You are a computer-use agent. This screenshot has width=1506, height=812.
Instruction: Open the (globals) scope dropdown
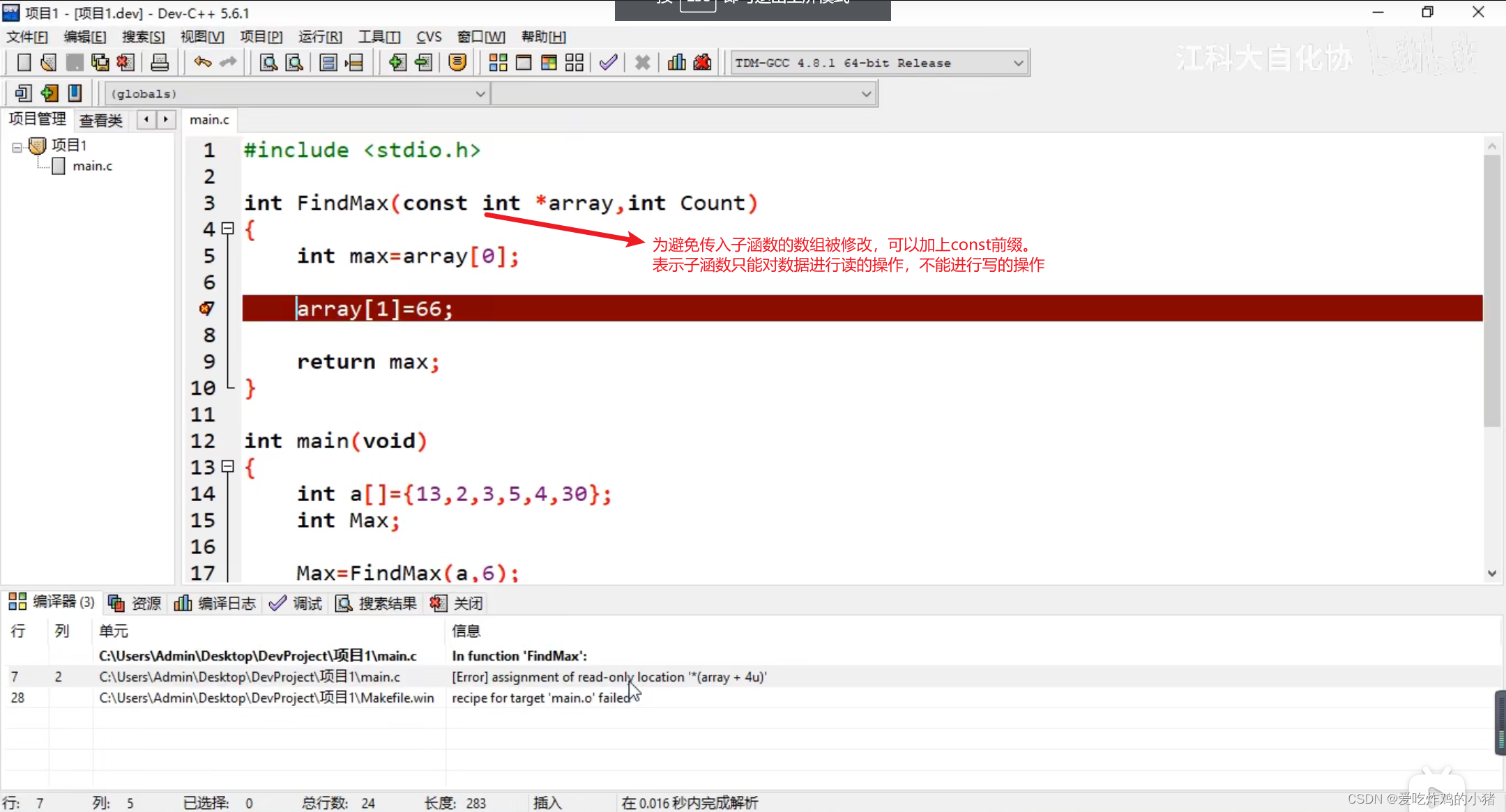[x=480, y=93]
